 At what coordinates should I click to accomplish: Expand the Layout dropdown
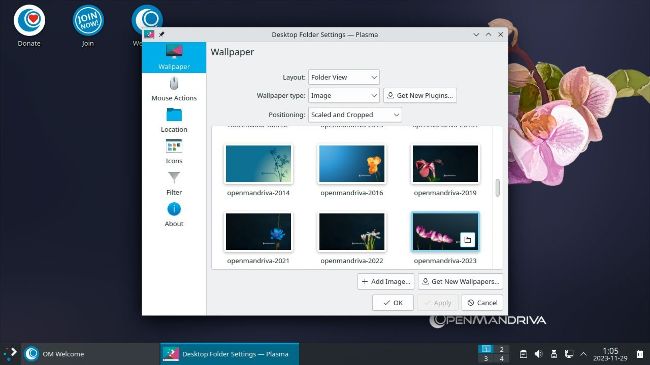344,77
